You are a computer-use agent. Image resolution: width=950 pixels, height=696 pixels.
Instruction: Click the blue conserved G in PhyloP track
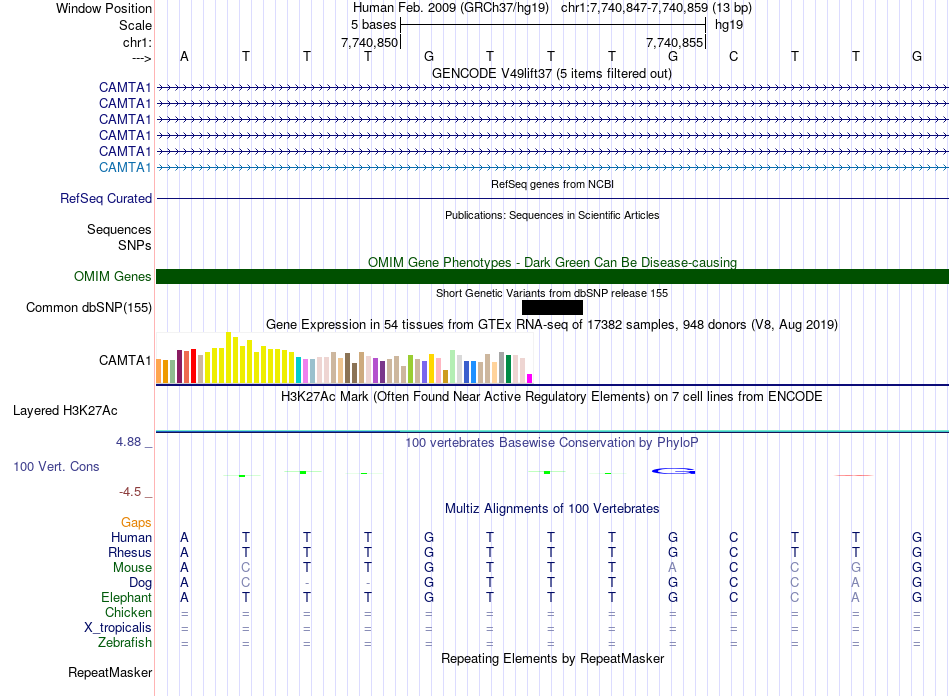[673, 471]
